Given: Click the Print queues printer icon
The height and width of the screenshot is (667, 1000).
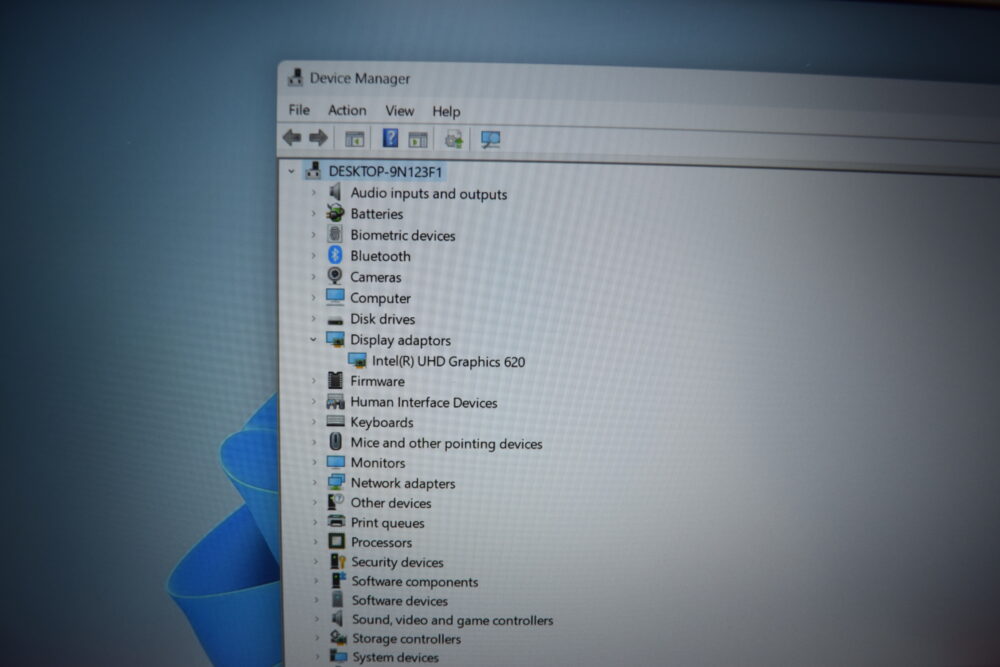Looking at the screenshot, I should click(336, 522).
